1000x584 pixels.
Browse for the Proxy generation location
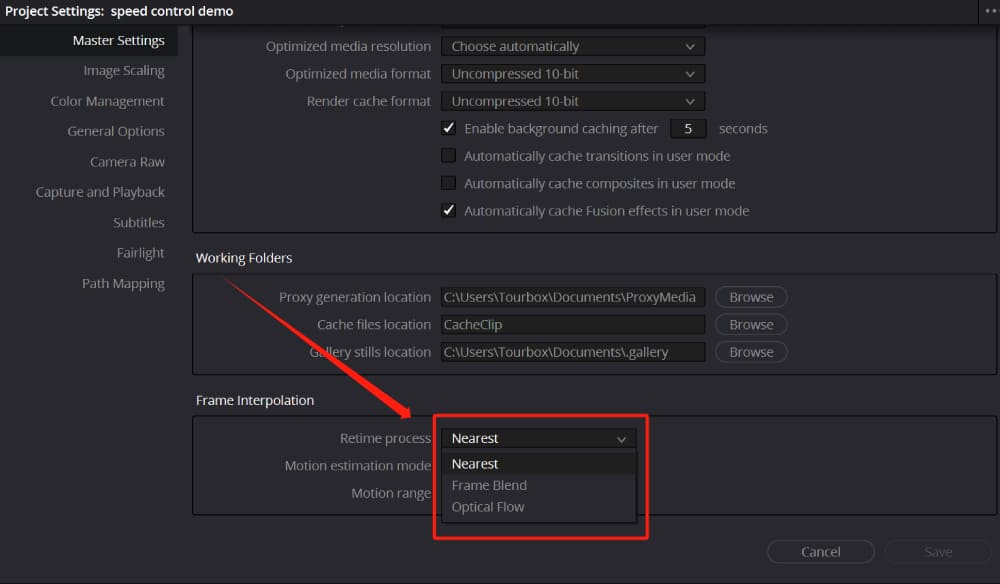point(750,296)
